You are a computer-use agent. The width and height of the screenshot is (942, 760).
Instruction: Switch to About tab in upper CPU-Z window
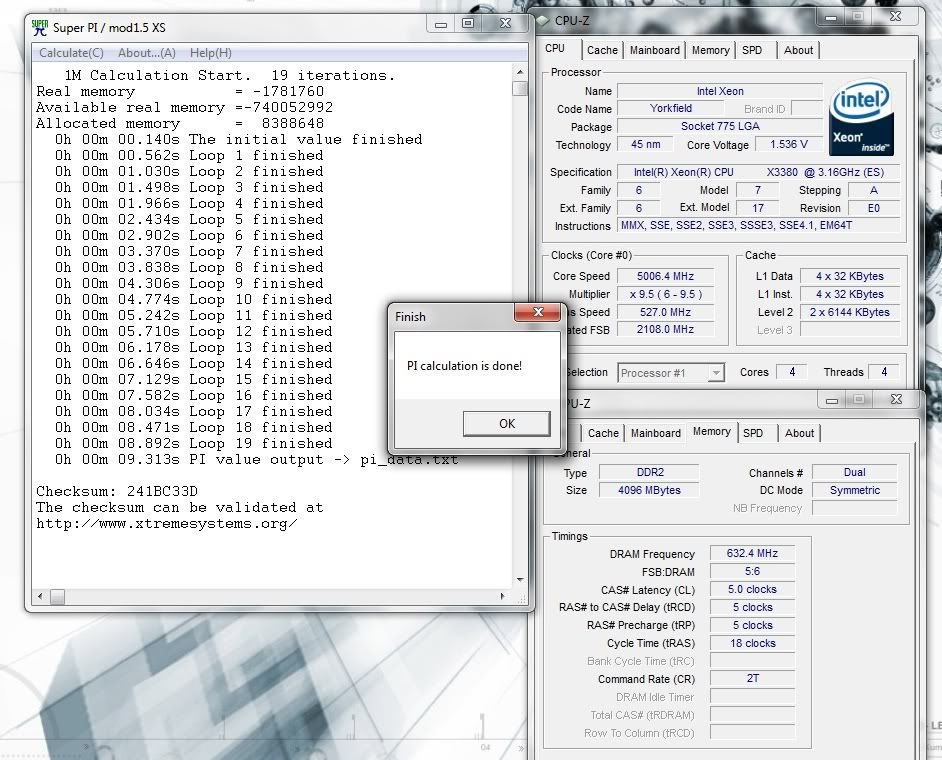coord(798,50)
